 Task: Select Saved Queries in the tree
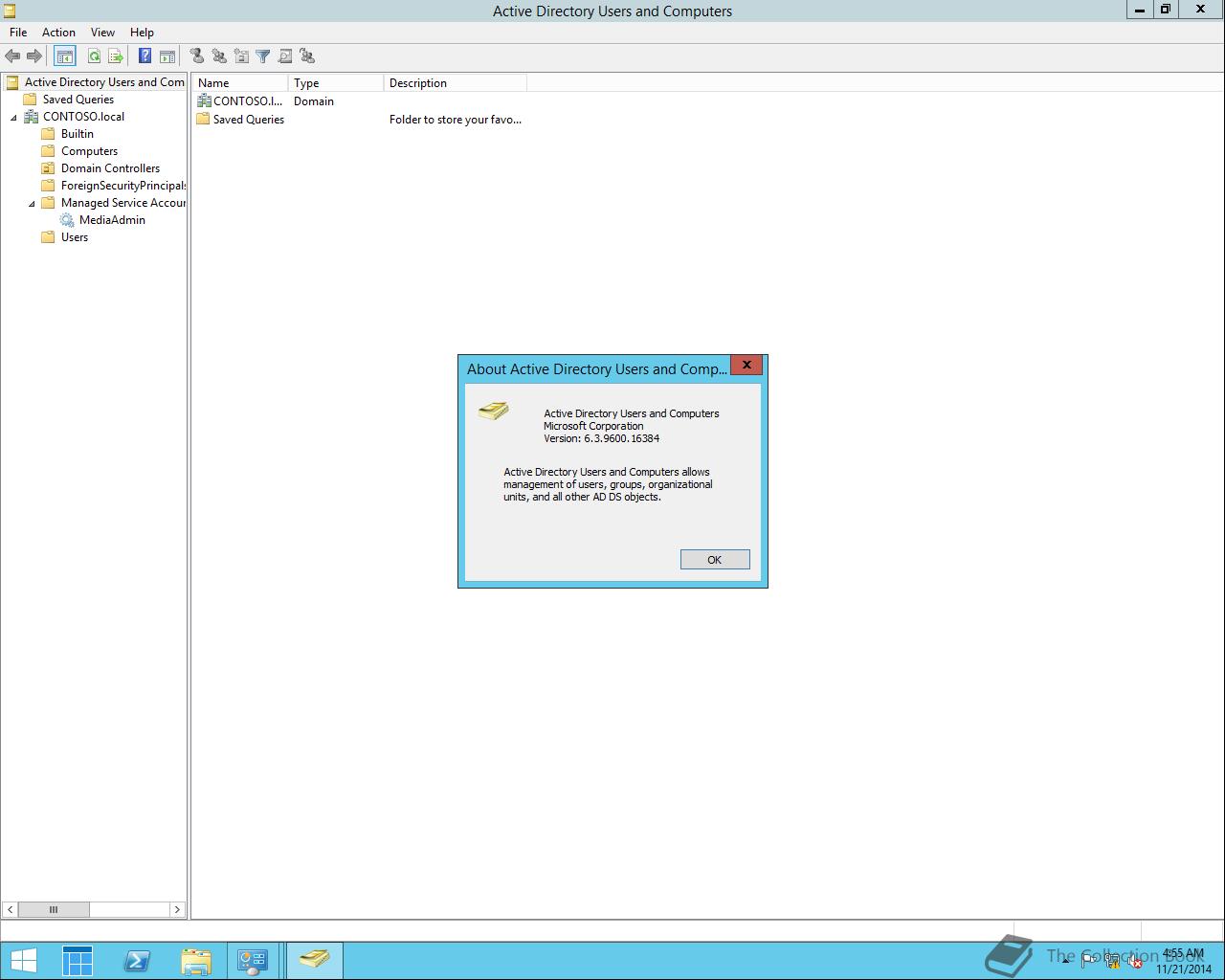coord(78,100)
